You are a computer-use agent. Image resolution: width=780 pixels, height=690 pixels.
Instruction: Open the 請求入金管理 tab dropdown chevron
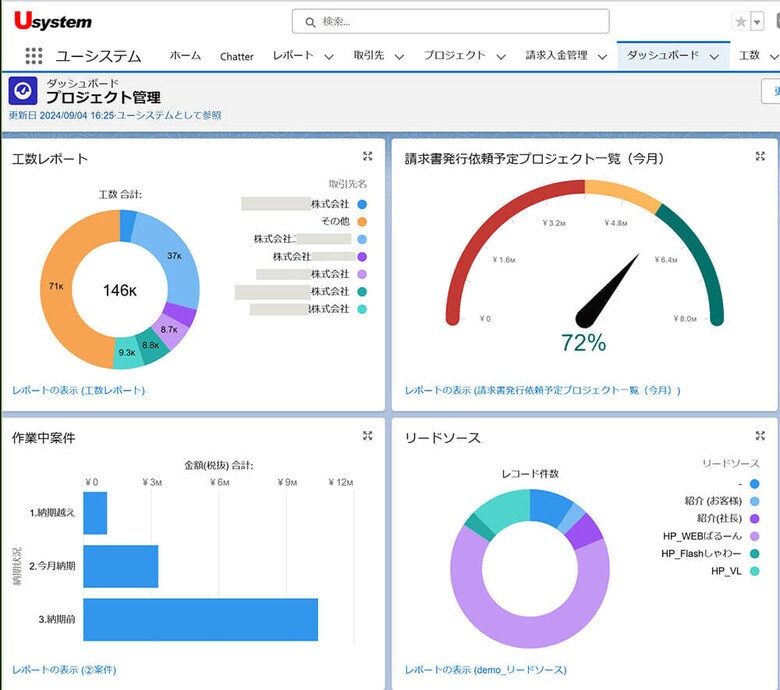602,57
